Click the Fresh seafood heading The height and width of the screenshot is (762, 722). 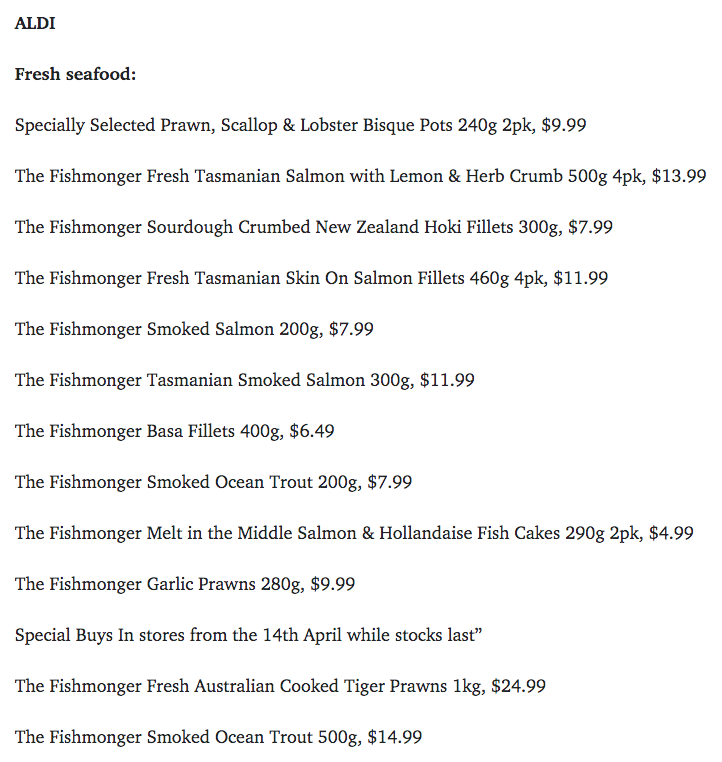[x=75, y=74]
